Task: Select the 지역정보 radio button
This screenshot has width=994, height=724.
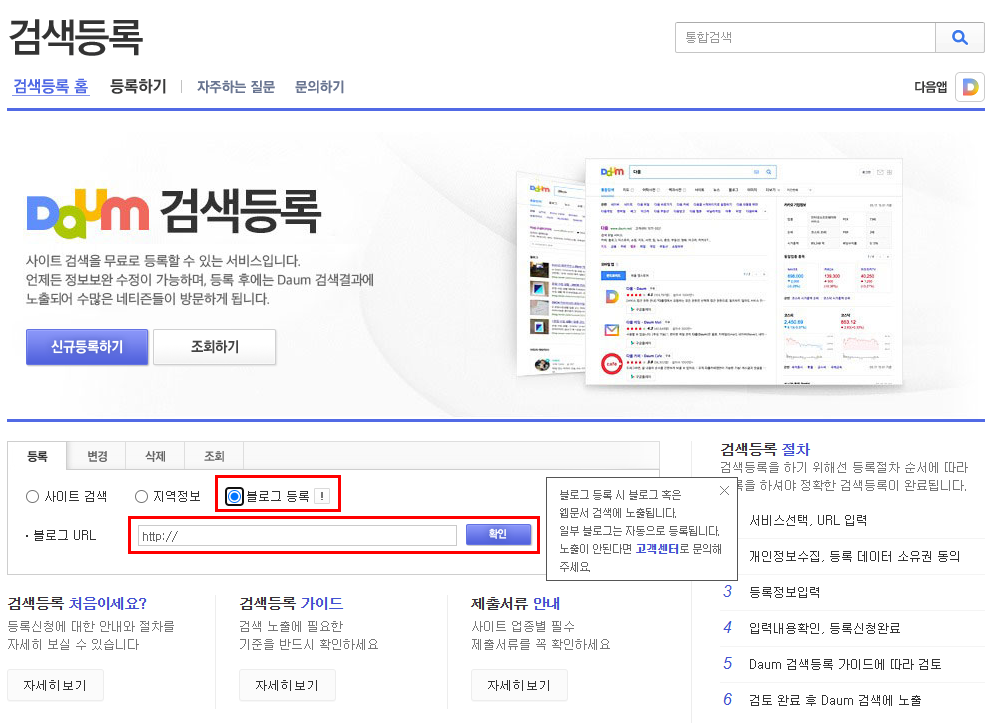Action: point(141,496)
